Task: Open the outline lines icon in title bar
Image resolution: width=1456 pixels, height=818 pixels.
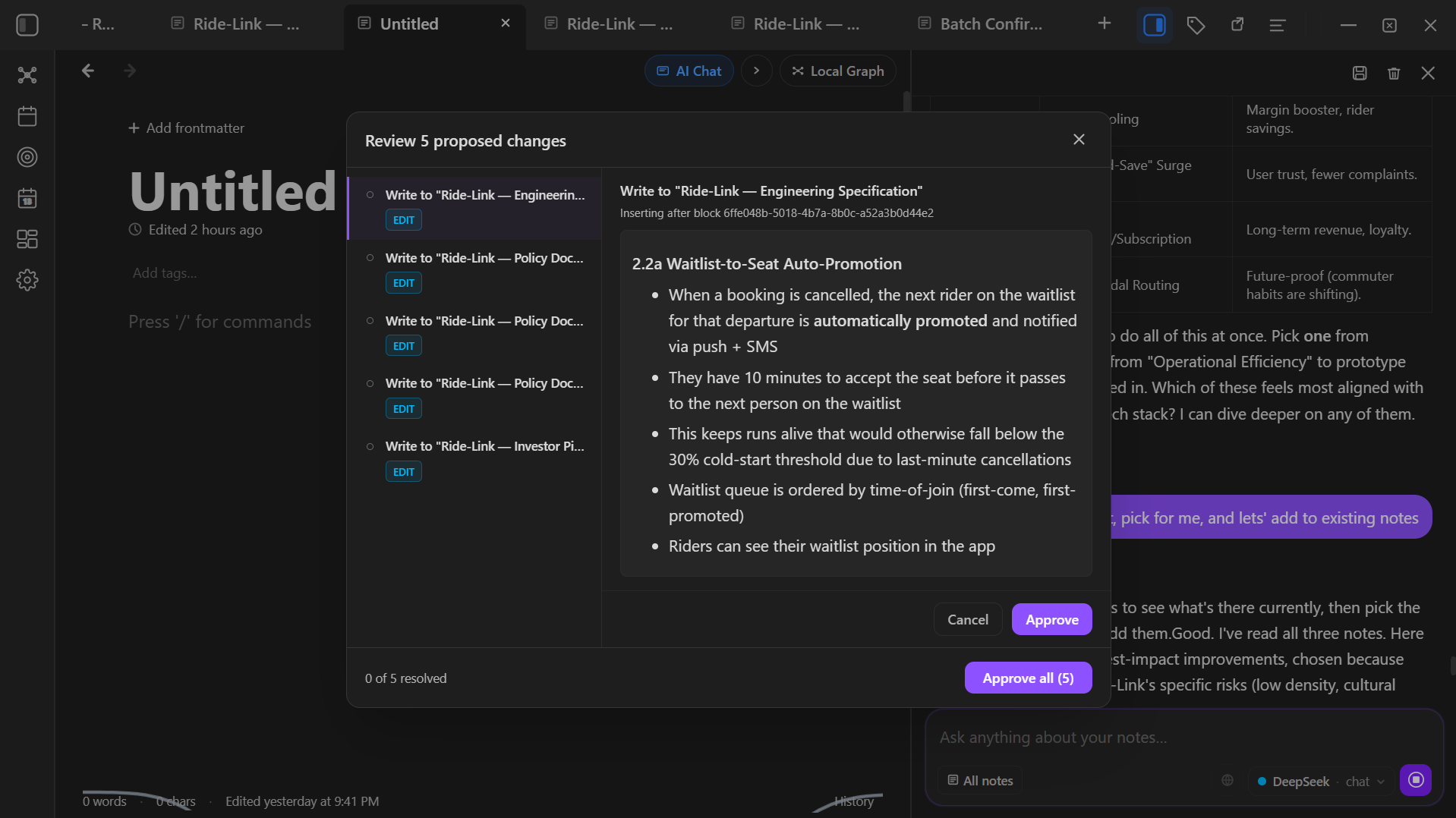Action: (1278, 25)
